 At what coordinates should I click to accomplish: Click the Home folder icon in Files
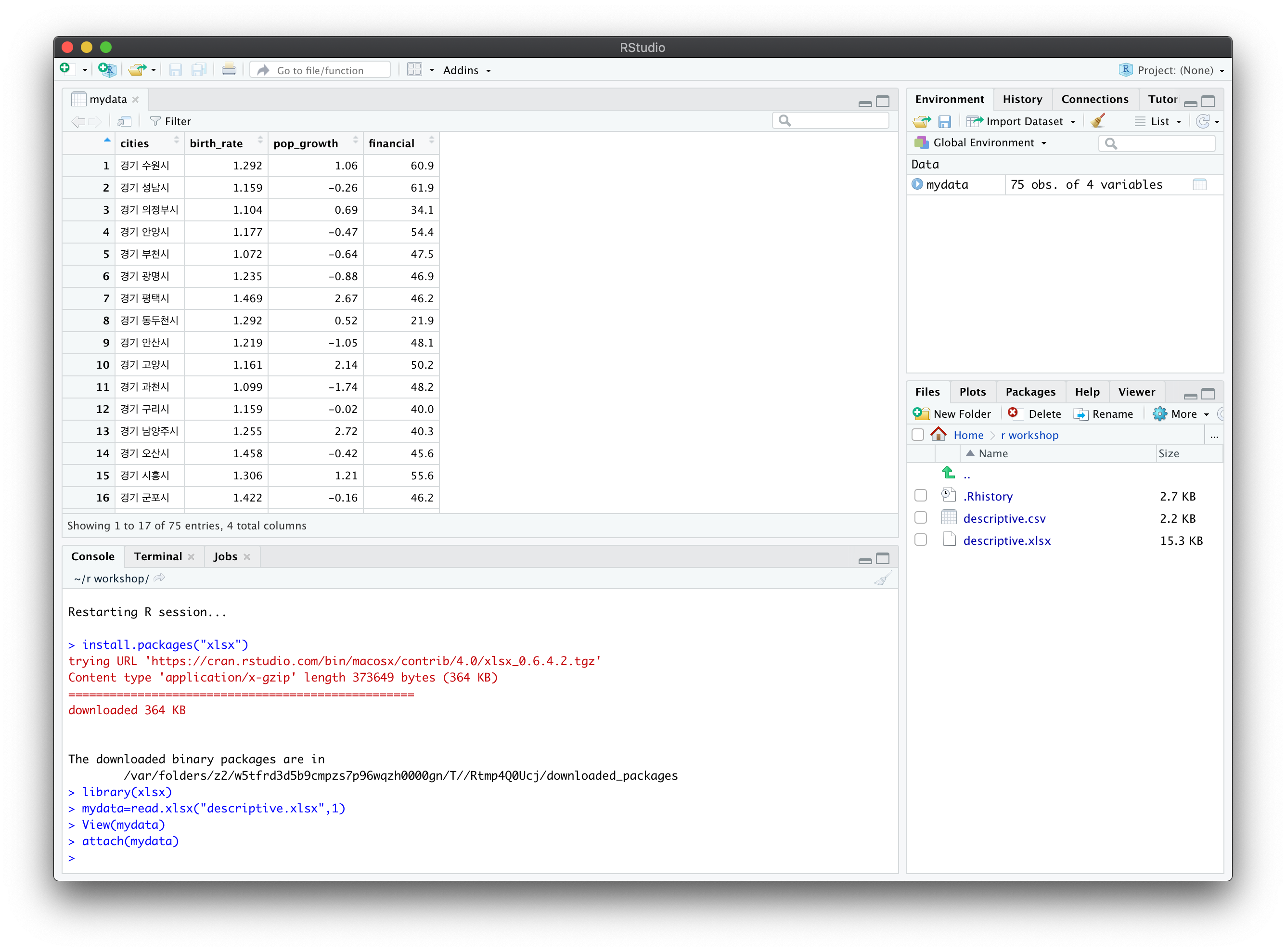tap(938, 435)
